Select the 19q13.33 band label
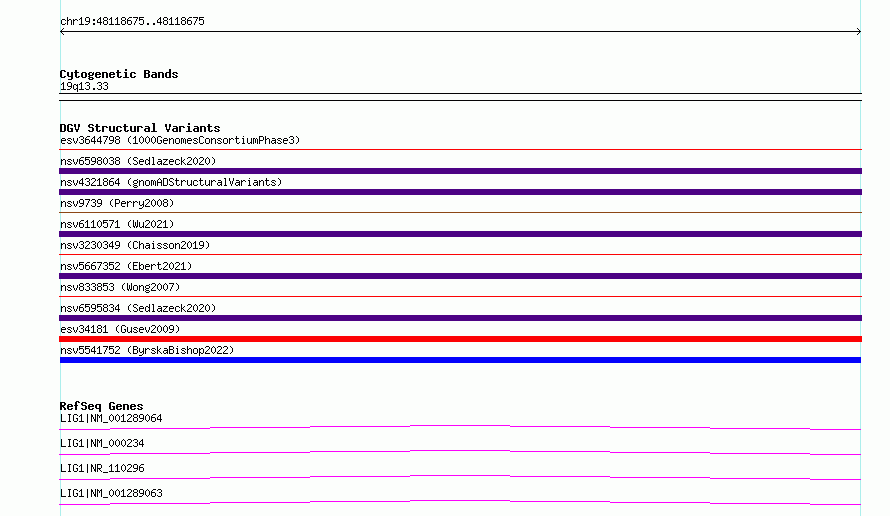The height and width of the screenshot is (516, 890). [x=84, y=86]
